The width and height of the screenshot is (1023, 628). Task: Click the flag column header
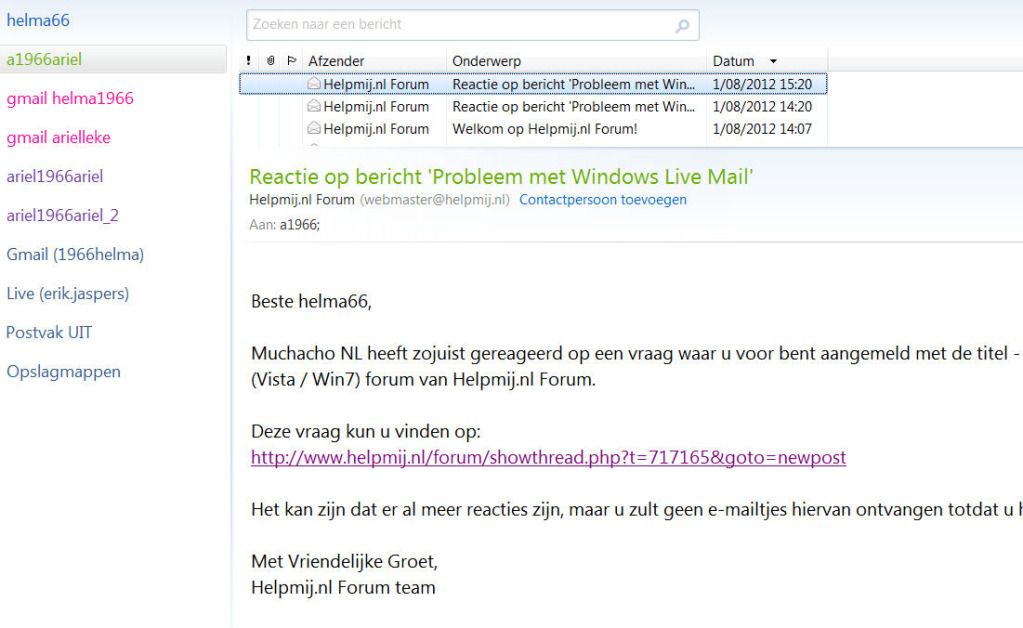292,61
